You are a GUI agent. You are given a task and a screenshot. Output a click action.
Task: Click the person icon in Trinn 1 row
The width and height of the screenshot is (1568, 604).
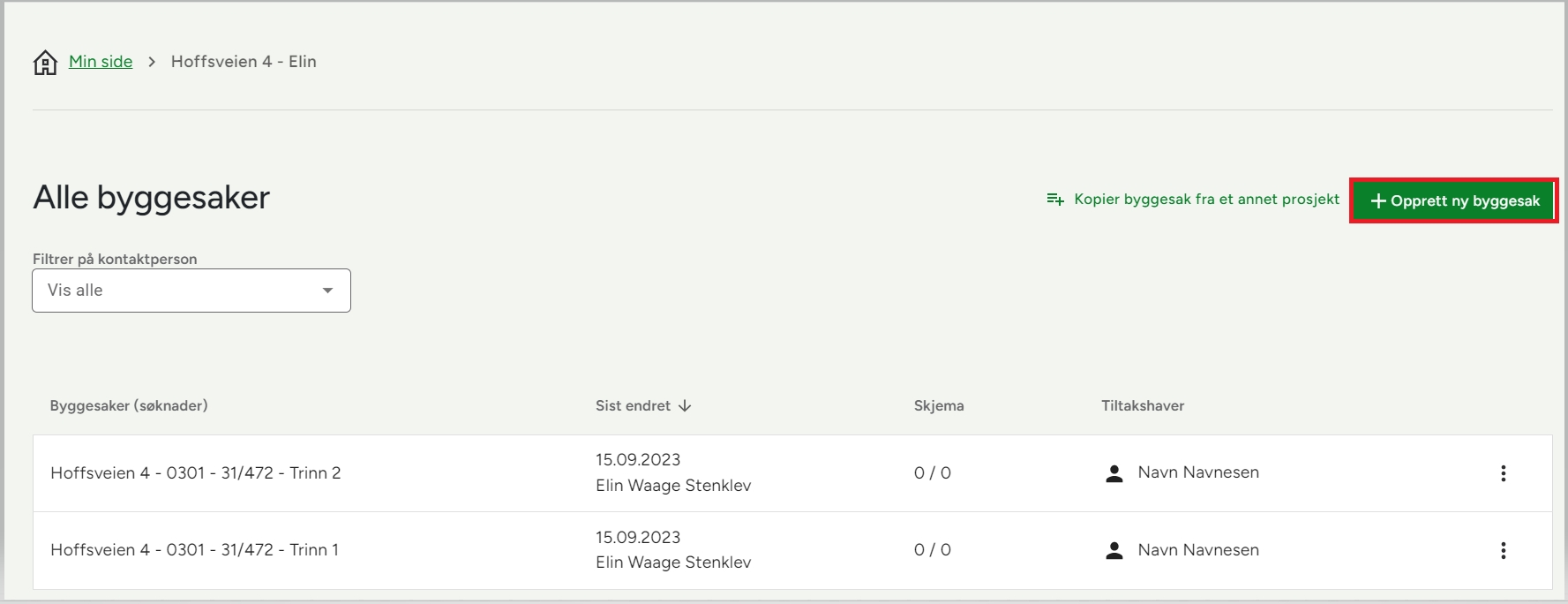1114,551
